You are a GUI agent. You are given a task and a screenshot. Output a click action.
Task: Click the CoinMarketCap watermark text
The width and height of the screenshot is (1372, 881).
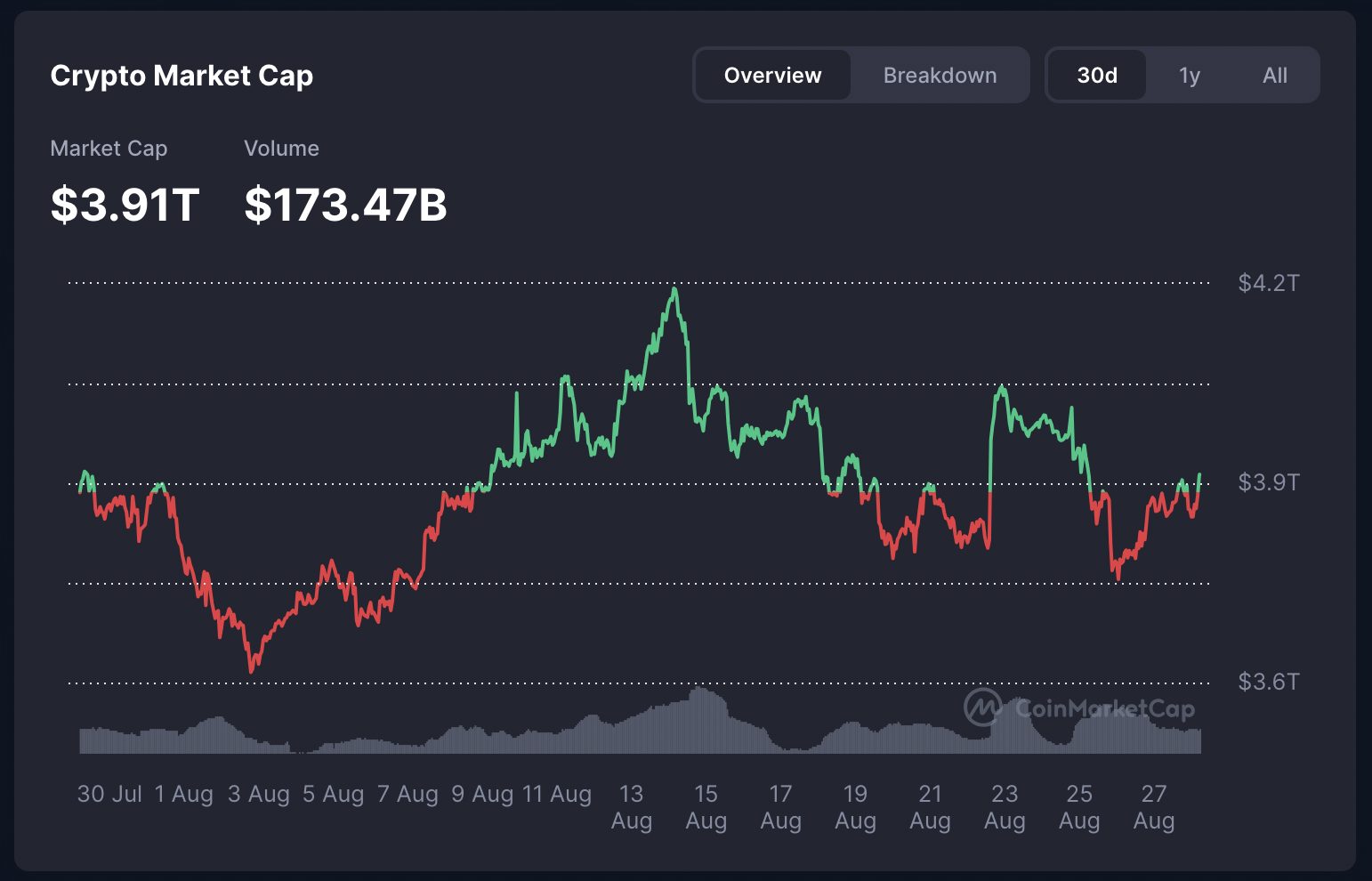pos(1105,708)
